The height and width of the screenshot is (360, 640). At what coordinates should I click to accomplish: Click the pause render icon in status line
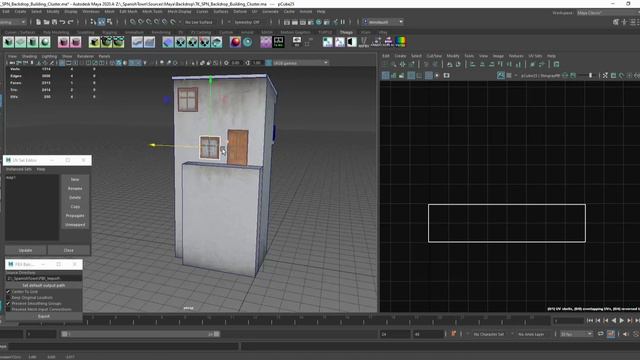point(343,22)
